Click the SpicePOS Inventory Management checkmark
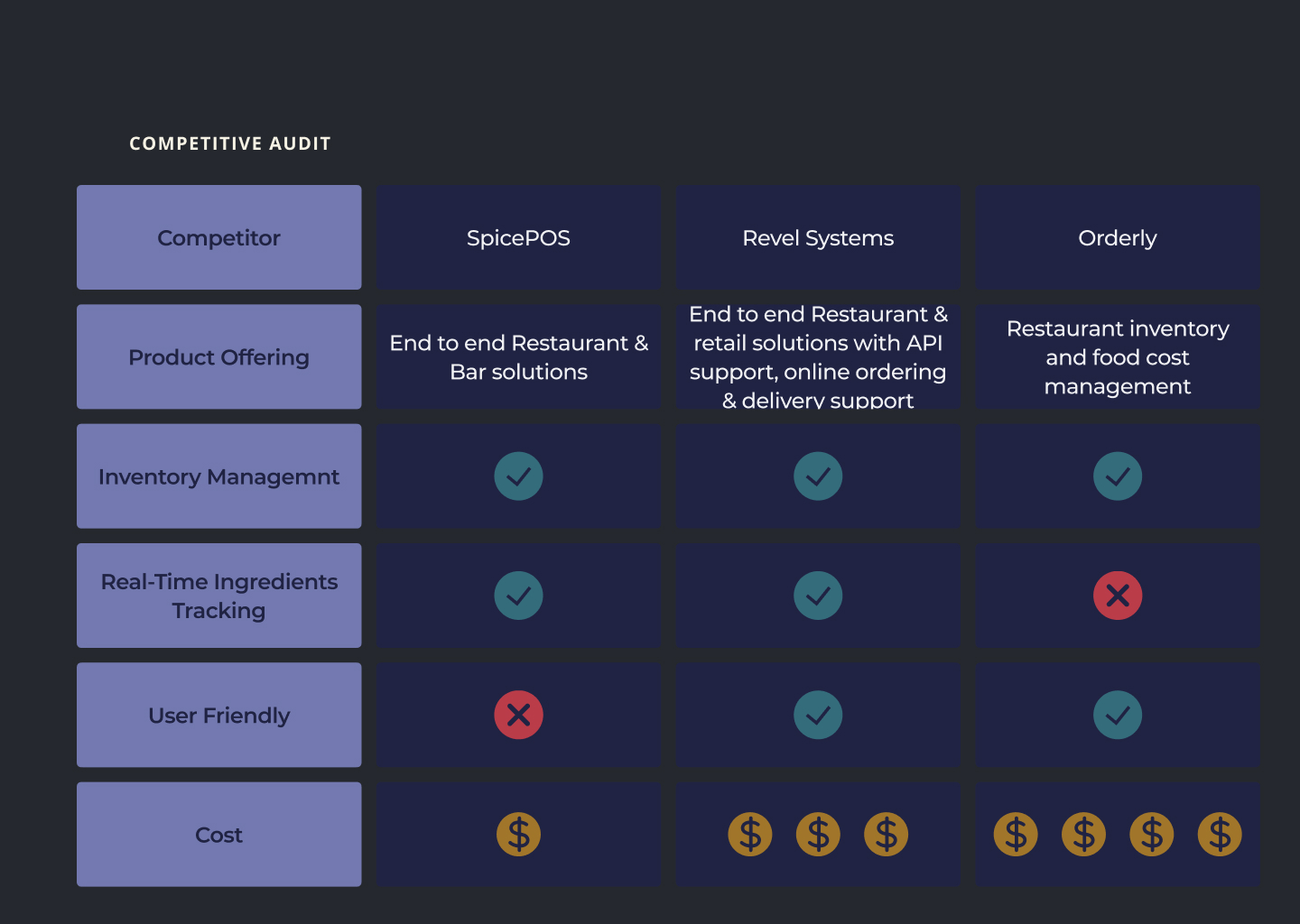Viewport: 1300px width, 924px height. (x=518, y=476)
